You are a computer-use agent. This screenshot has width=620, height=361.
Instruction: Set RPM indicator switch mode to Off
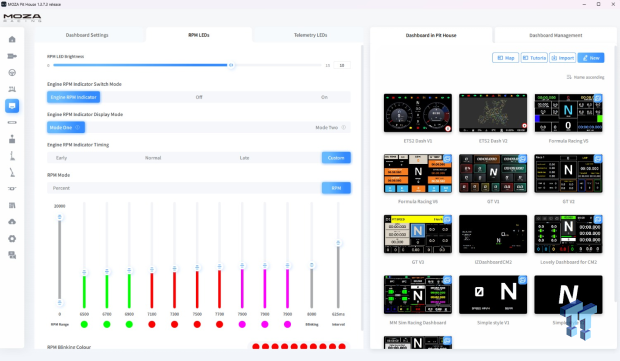point(199,97)
